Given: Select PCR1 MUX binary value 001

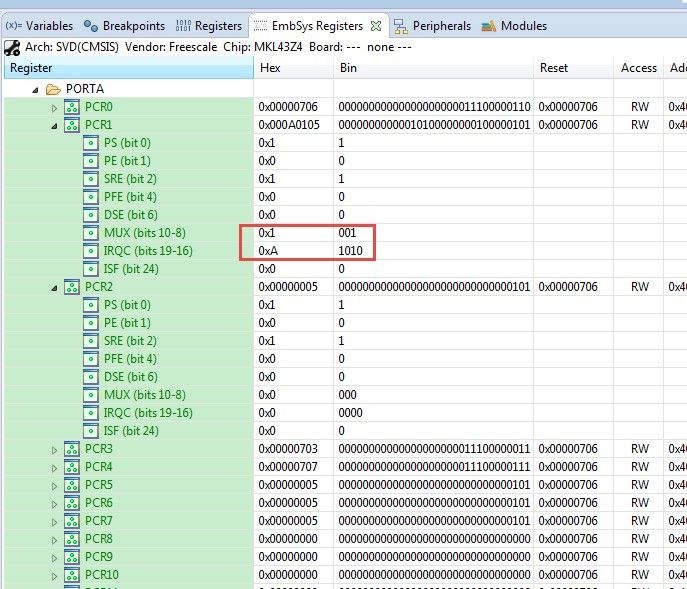Looking at the screenshot, I should 347,233.
